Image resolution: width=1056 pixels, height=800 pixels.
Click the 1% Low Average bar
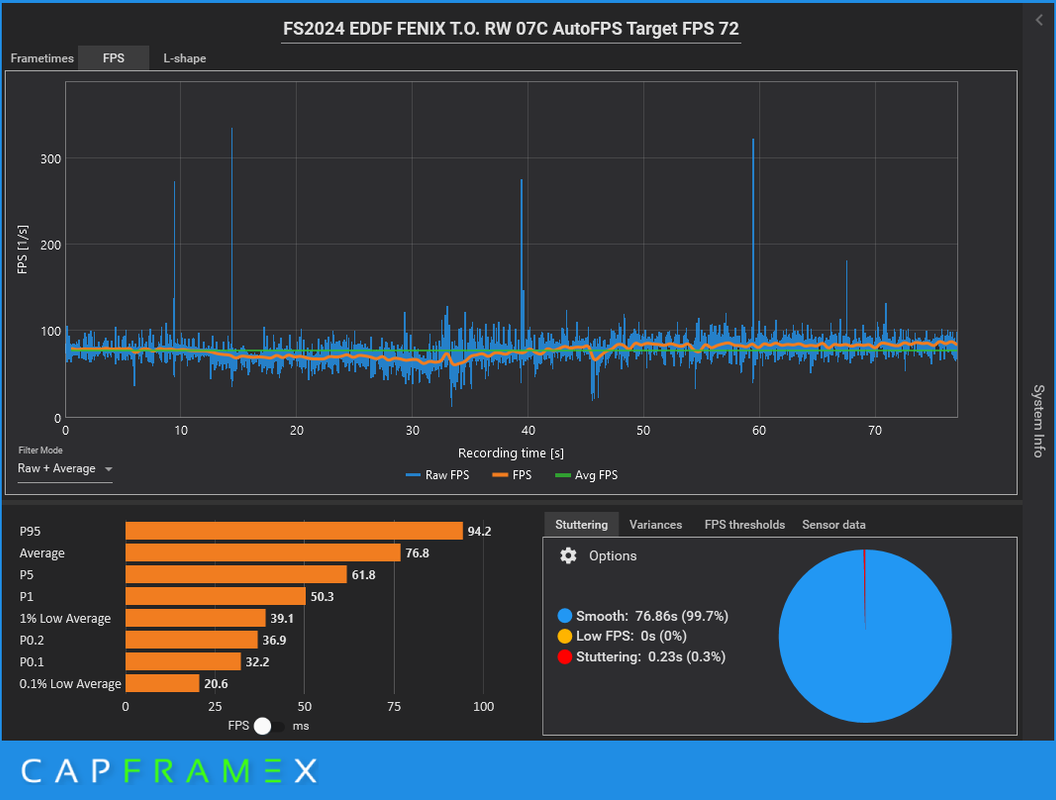tap(195, 618)
